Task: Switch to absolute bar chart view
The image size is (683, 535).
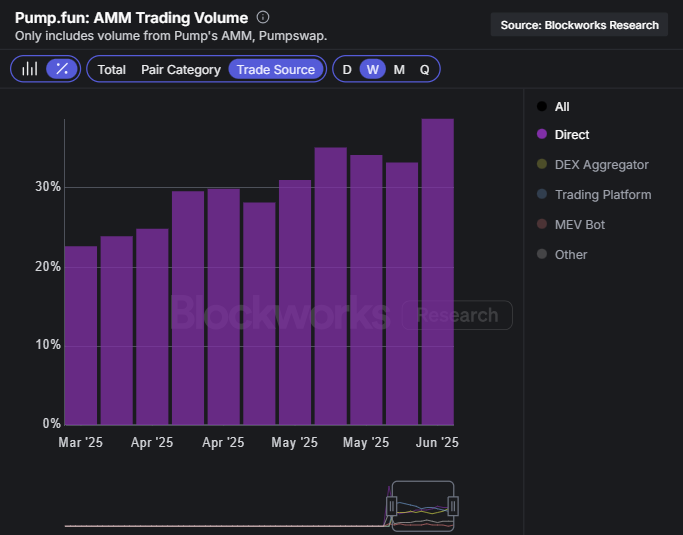Action: tap(30, 69)
